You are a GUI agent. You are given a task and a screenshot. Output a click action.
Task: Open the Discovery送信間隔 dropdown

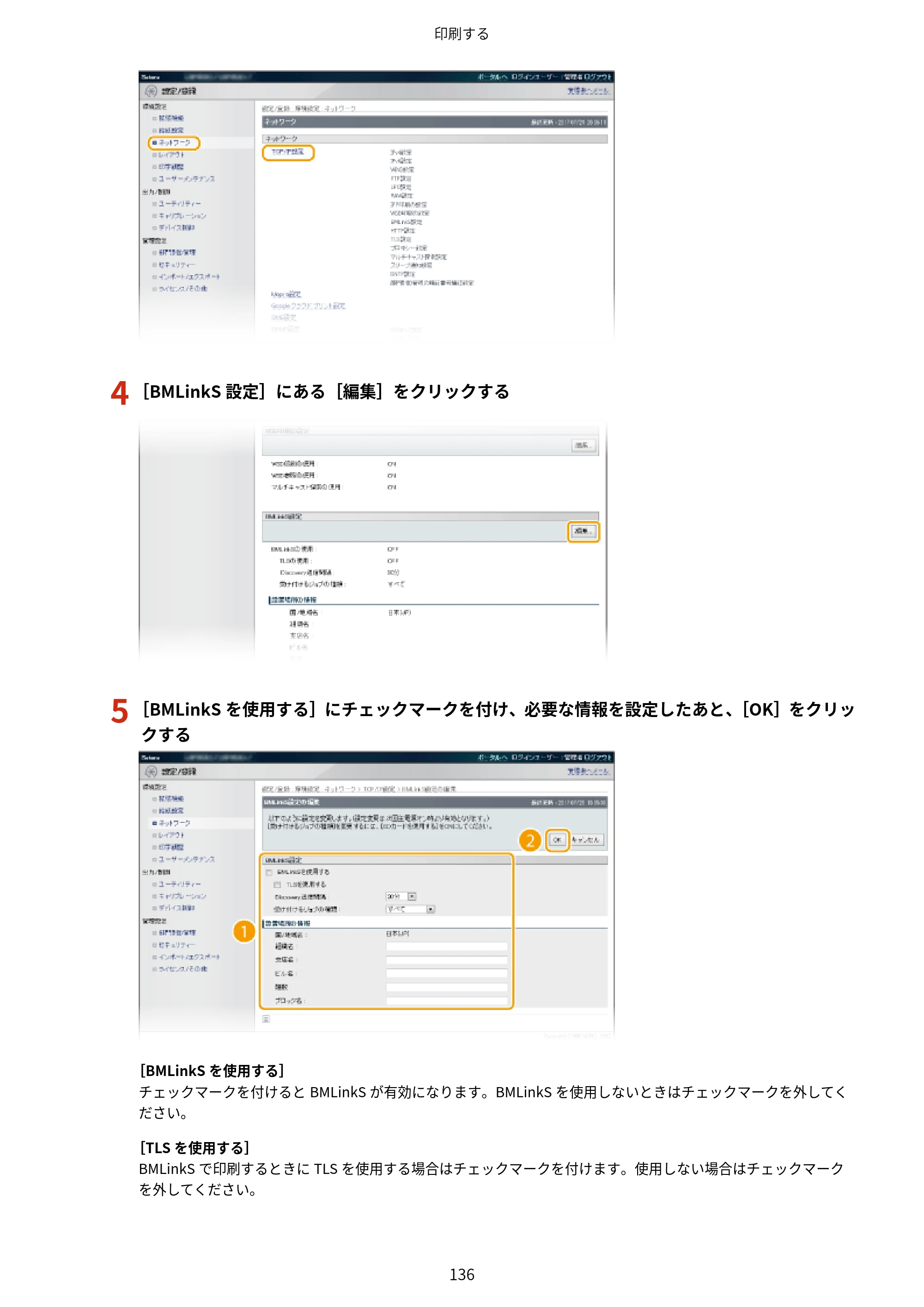point(401,897)
